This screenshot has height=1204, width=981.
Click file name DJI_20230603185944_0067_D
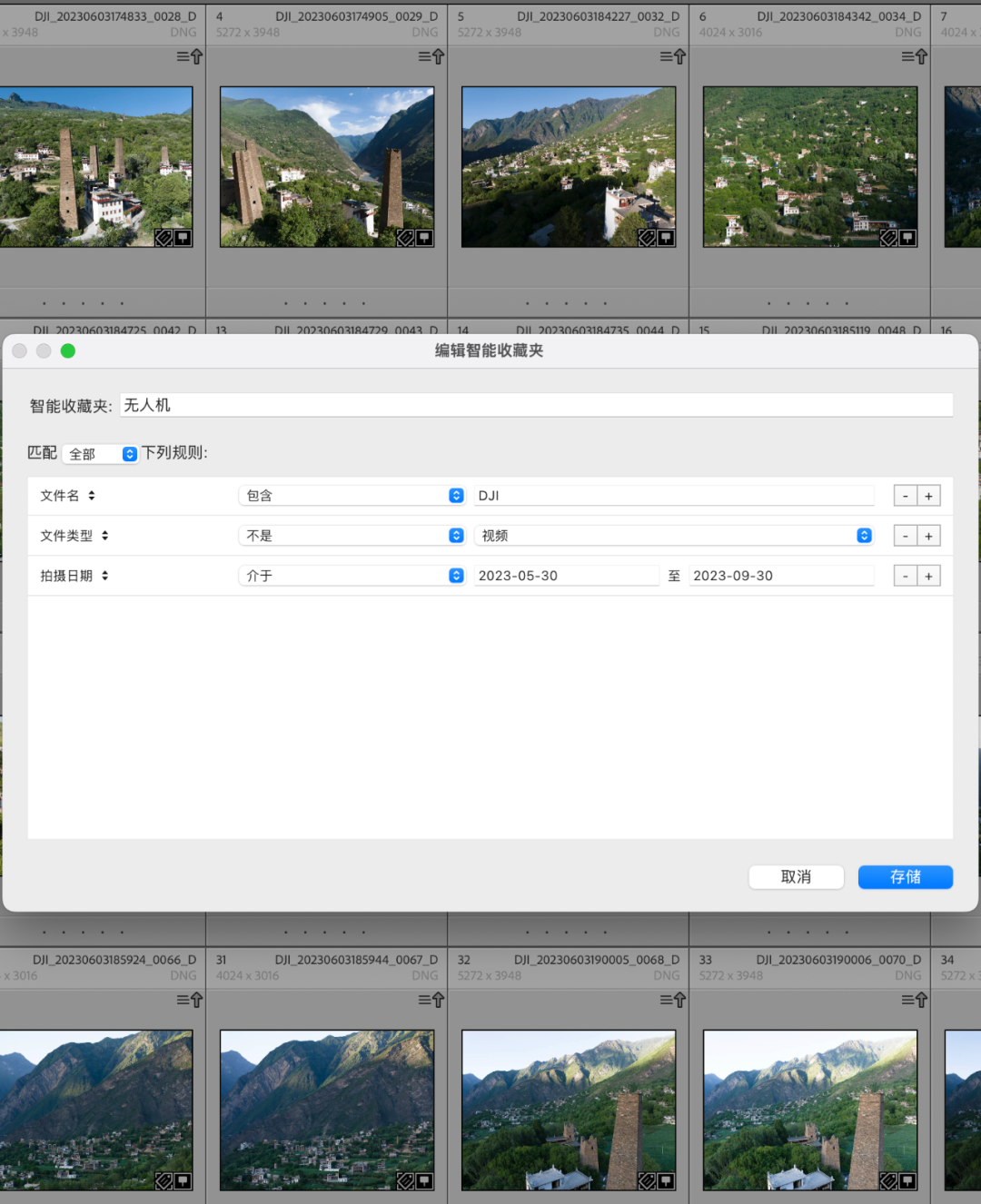(x=357, y=960)
